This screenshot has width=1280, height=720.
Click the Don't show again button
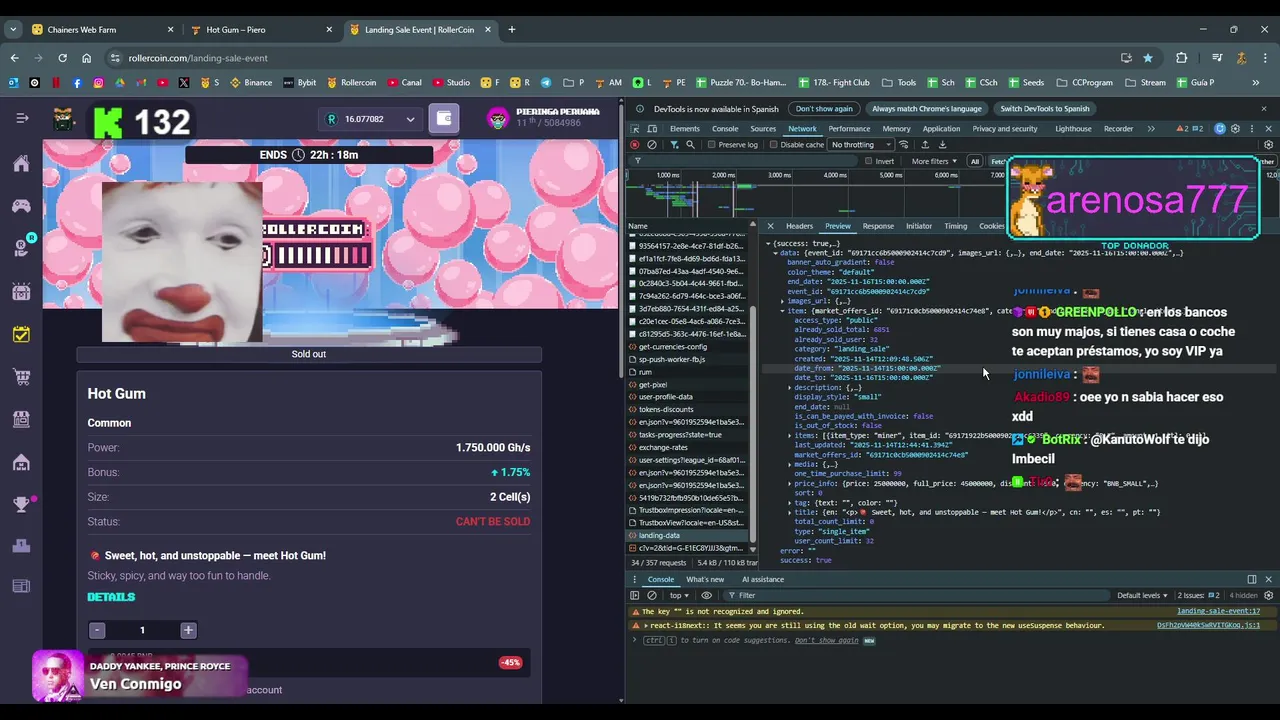(x=825, y=109)
